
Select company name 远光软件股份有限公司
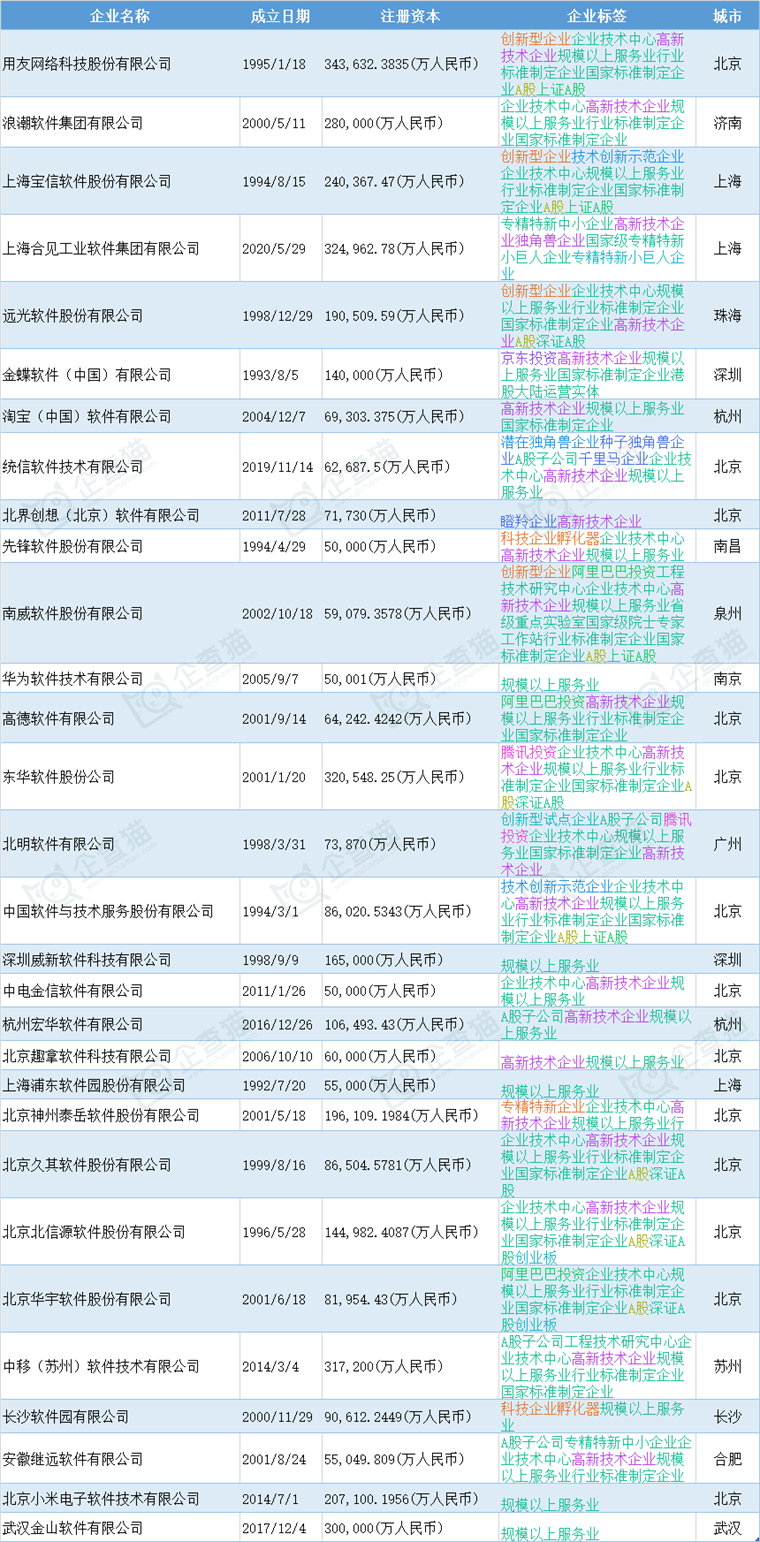click(73, 315)
